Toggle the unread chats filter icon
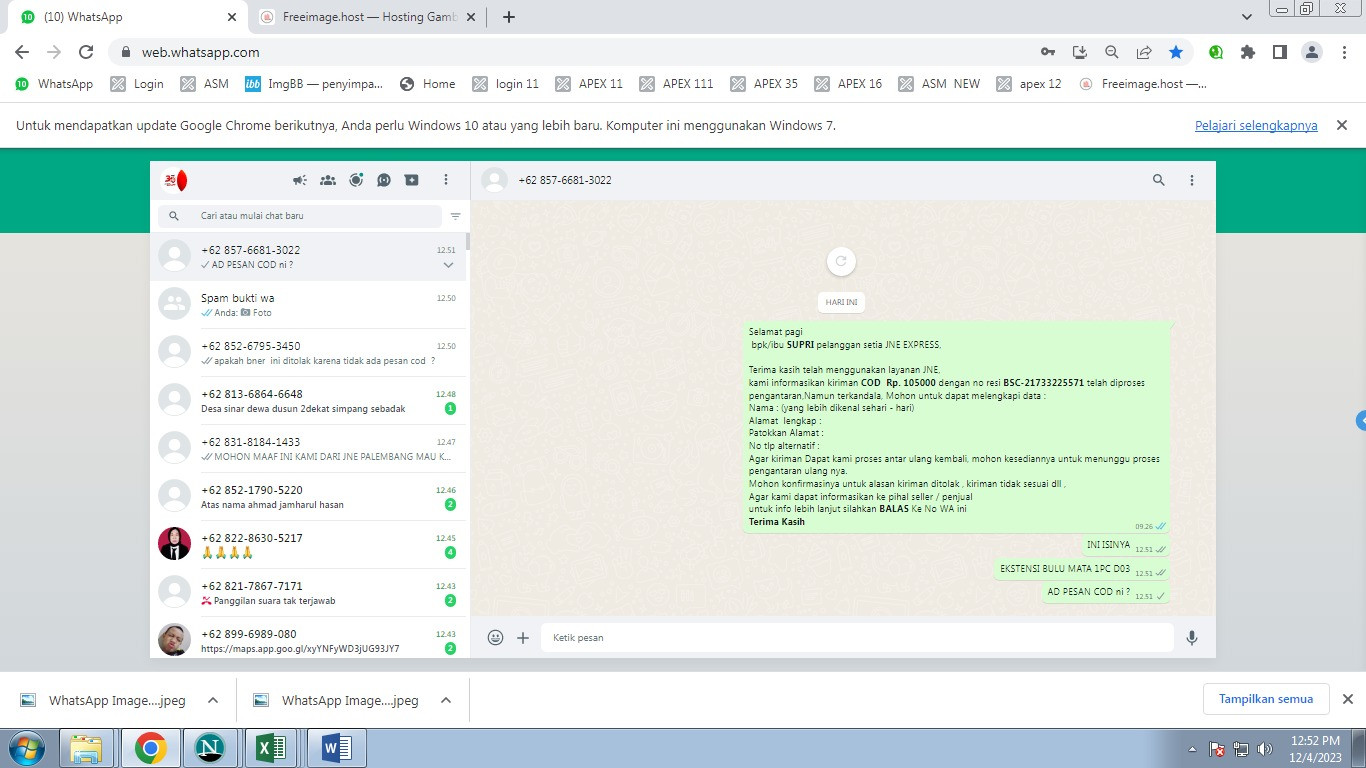Image resolution: width=1366 pixels, height=768 pixels. point(455,216)
